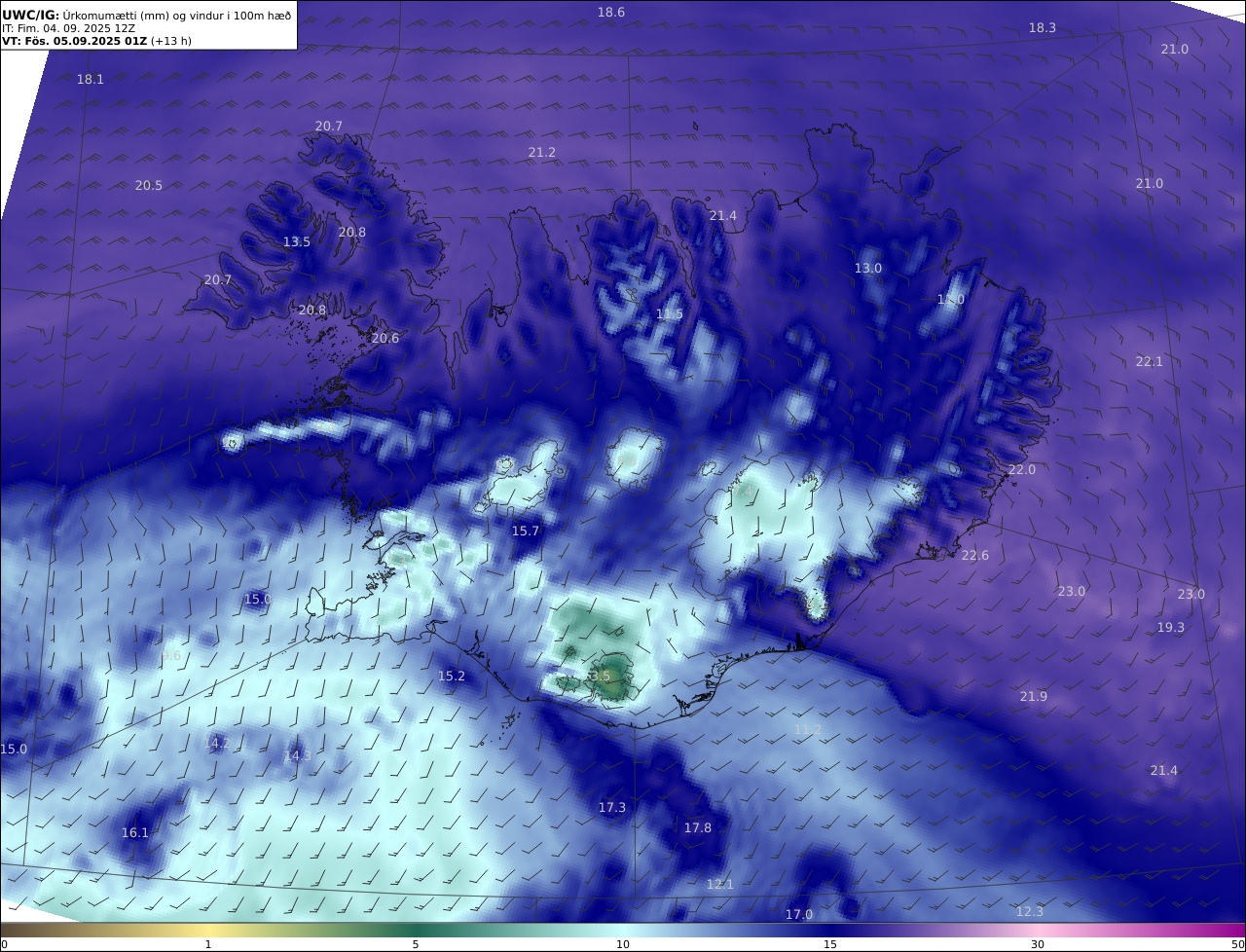Click the wind value 15.7 on the map
Viewport: 1246px width, 952px height.
(526, 531)
